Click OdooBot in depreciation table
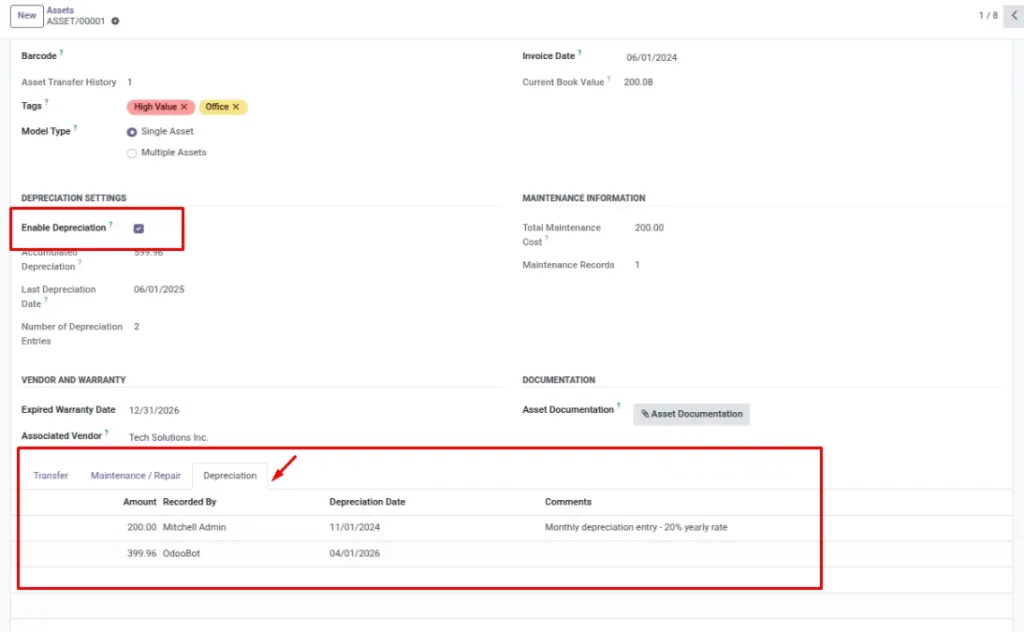The height and width of the screenshot is (632, 1024). [x=182, y=553]
